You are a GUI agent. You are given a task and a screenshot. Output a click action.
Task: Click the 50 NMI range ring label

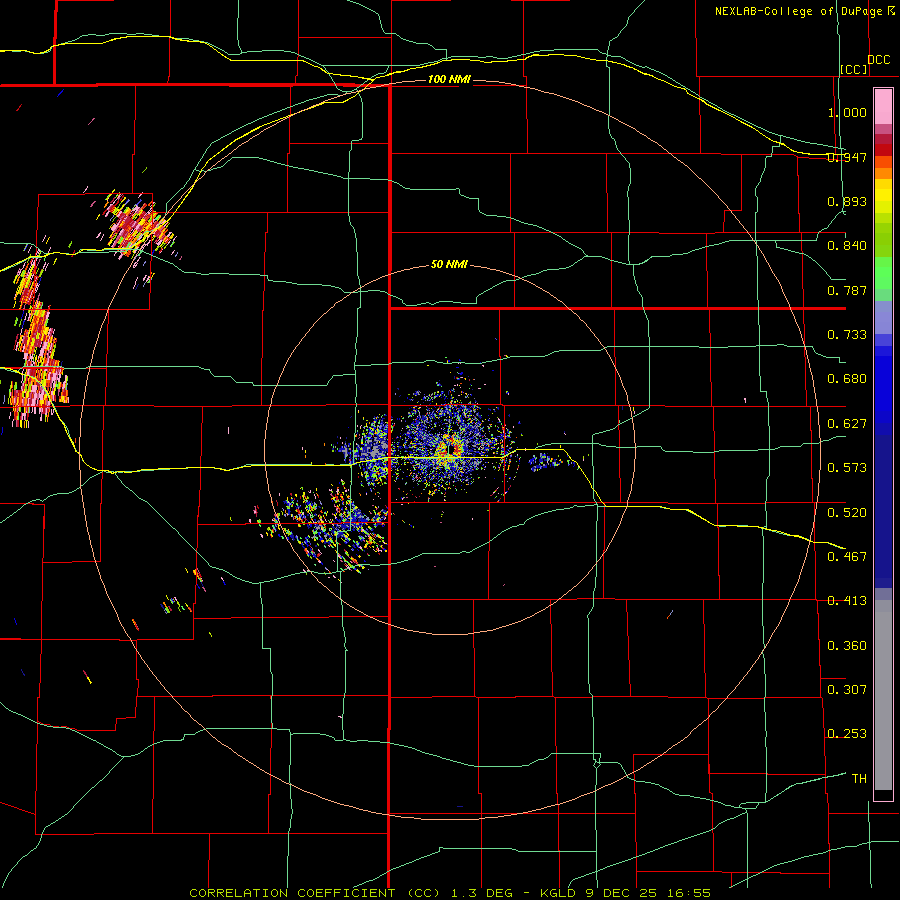point(449,264)
